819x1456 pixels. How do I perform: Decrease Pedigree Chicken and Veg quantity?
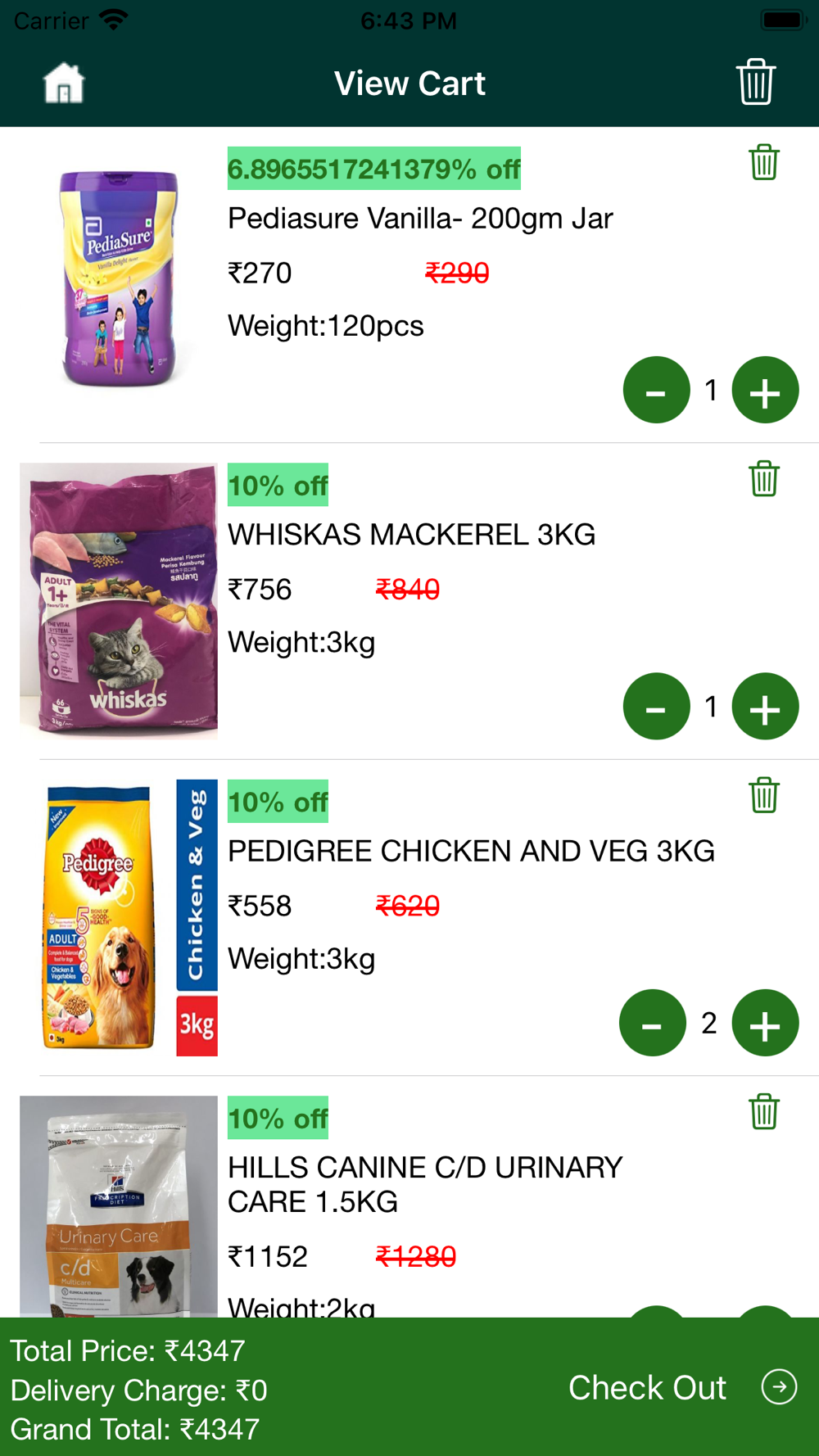click(x=652, y=1024)
